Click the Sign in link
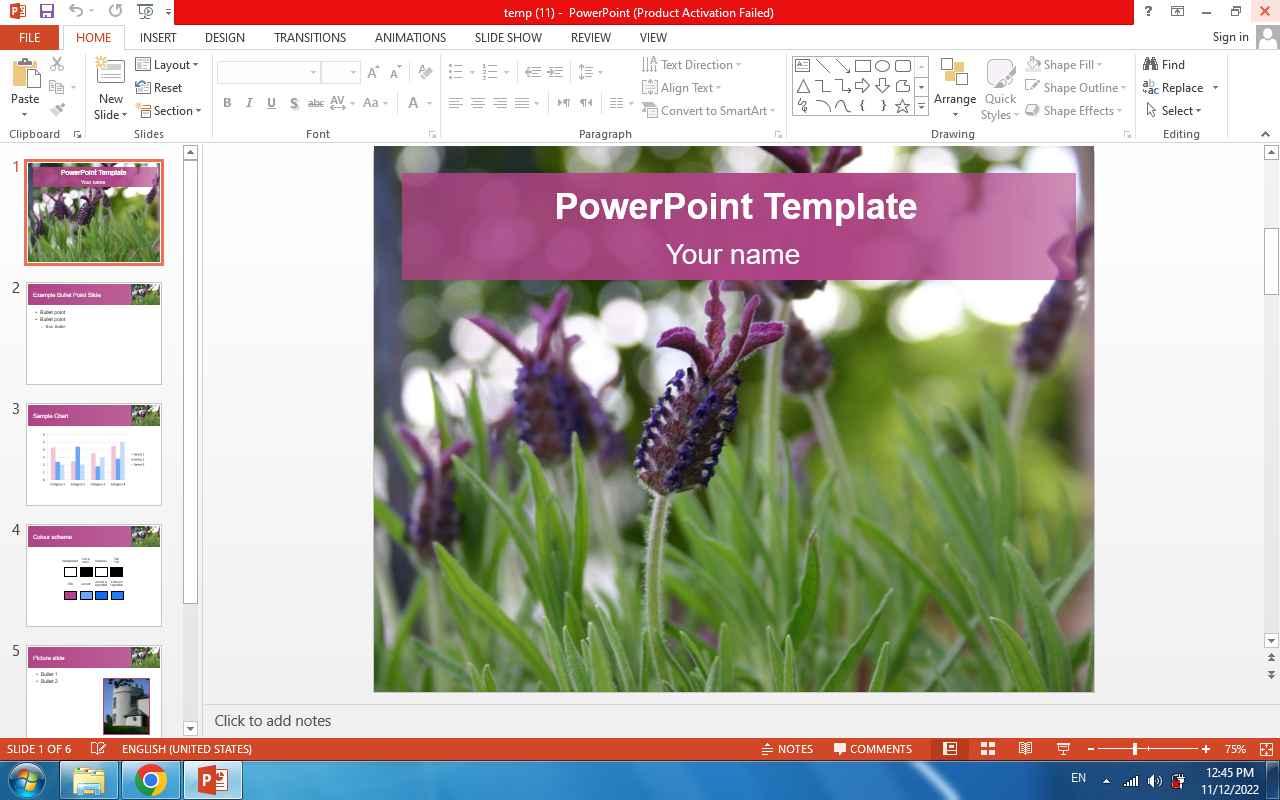 point(1230,37)
